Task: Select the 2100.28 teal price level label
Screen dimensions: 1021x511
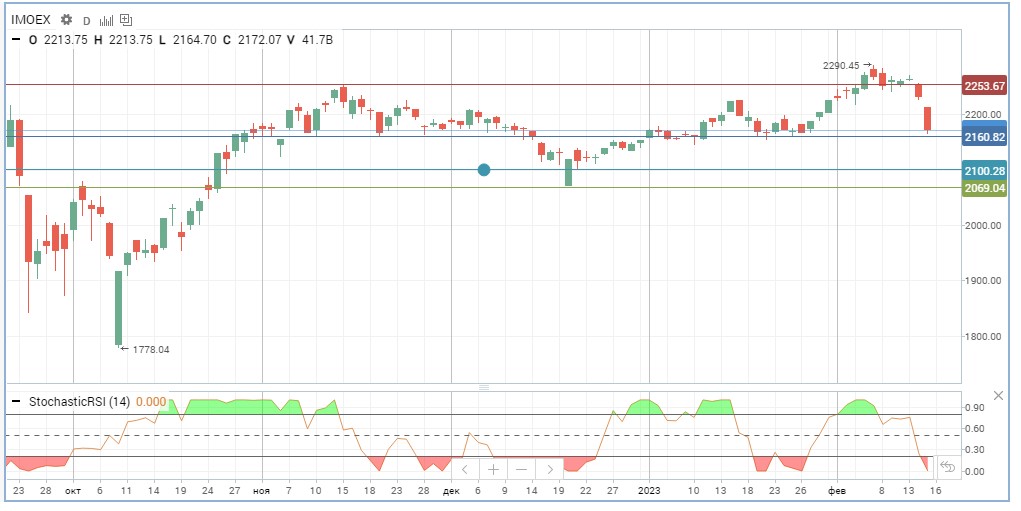Action: [984, 171]
